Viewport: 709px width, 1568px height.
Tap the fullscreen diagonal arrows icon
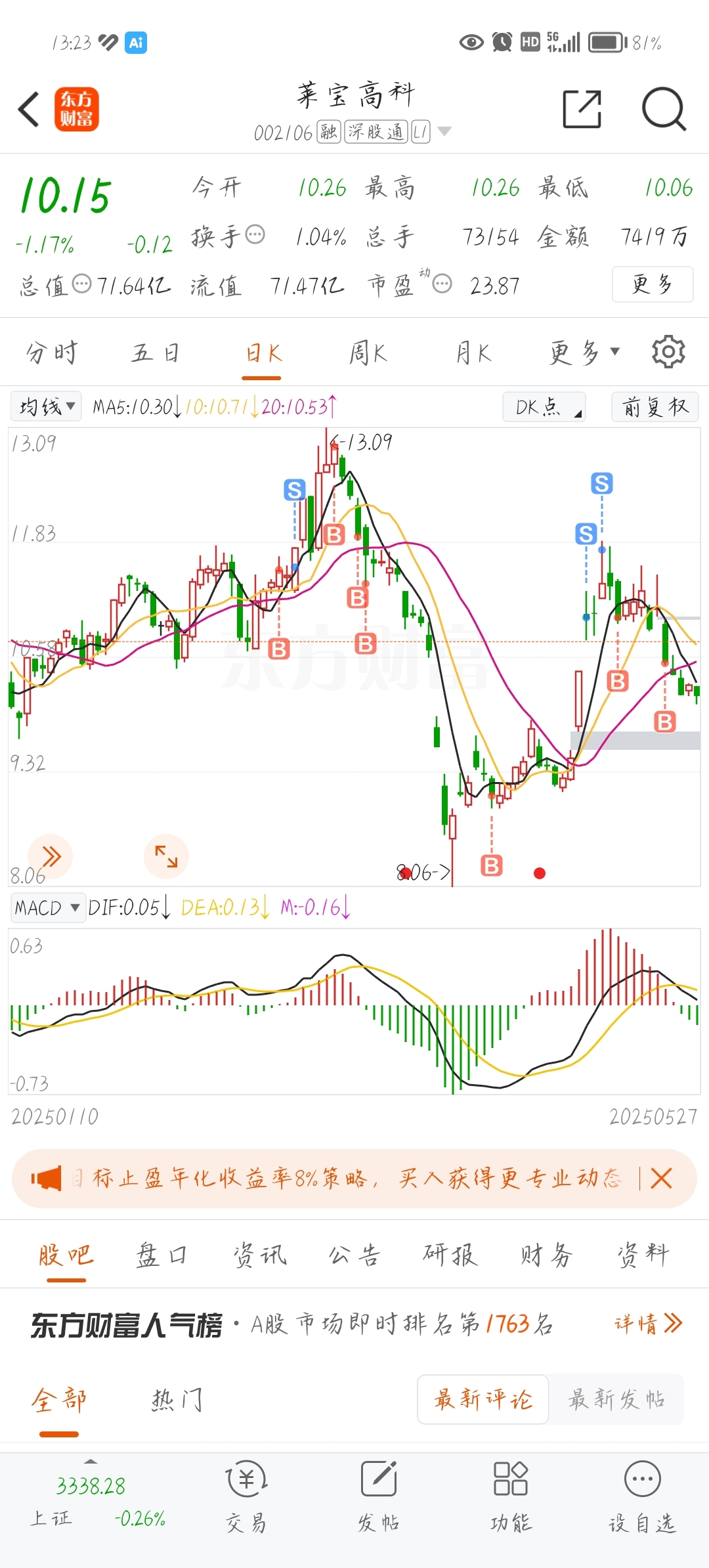coord(166,856)
